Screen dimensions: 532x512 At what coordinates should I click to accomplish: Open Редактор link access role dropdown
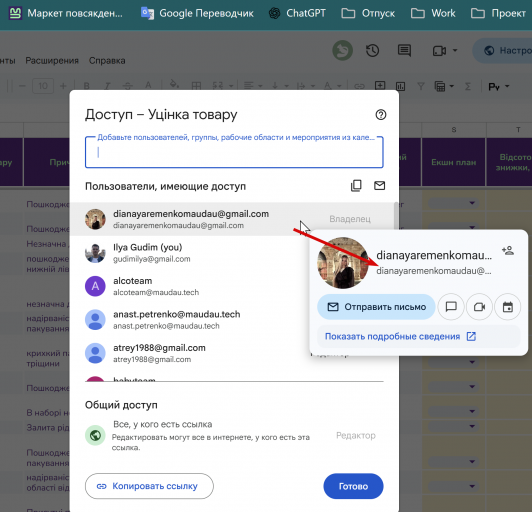[356, 435]
